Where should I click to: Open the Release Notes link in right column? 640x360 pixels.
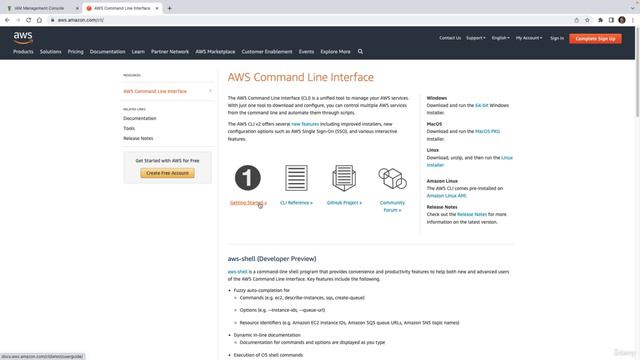pyautogui.click(x=472, y=214)
